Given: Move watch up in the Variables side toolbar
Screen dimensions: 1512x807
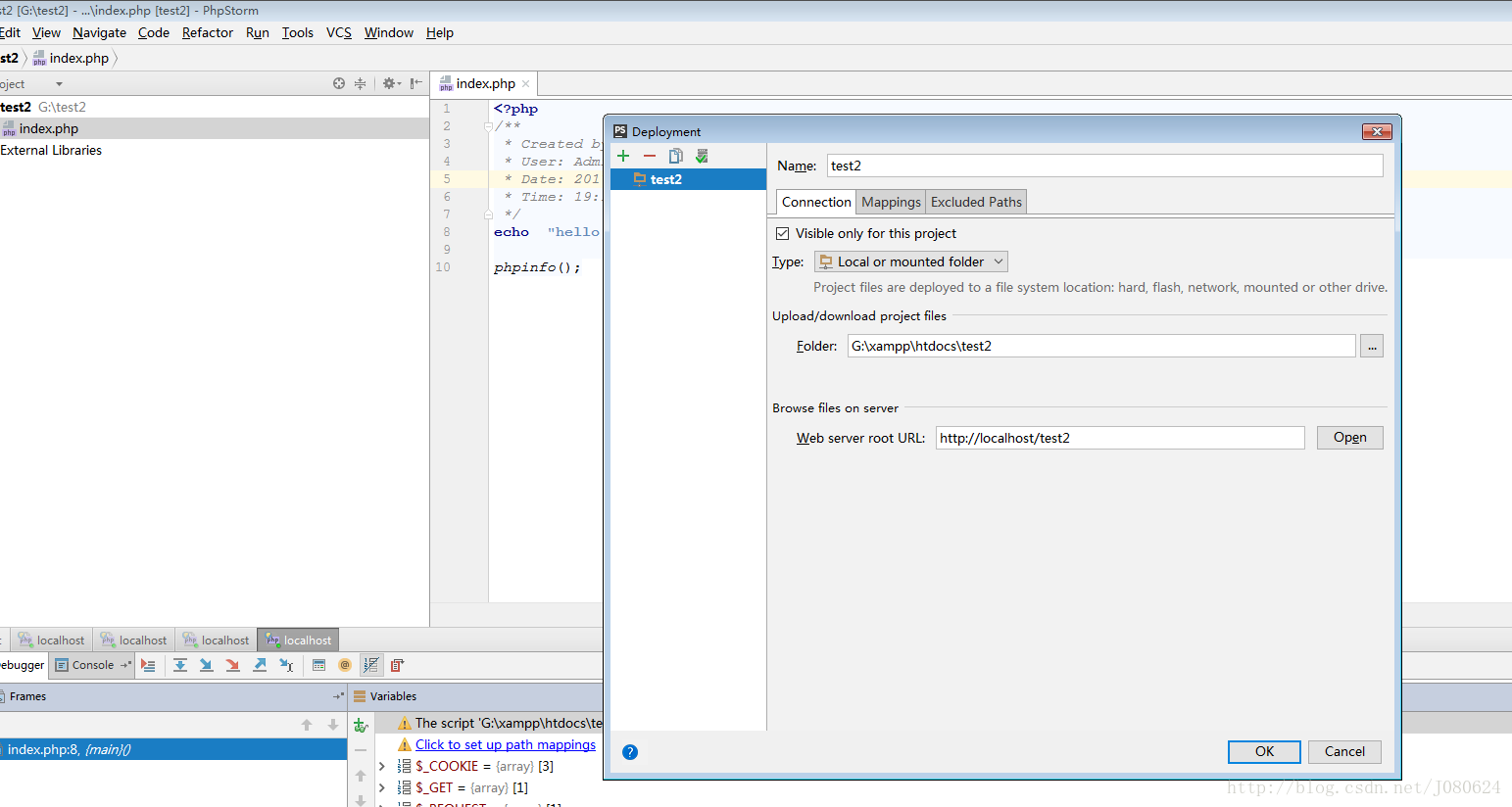Looking at the screenshot, I should point(361,776).
